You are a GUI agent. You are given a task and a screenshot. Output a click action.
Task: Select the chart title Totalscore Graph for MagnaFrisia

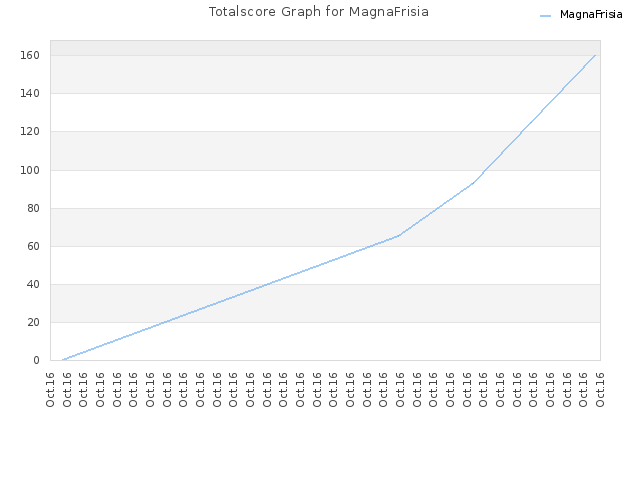coord(319,12)
